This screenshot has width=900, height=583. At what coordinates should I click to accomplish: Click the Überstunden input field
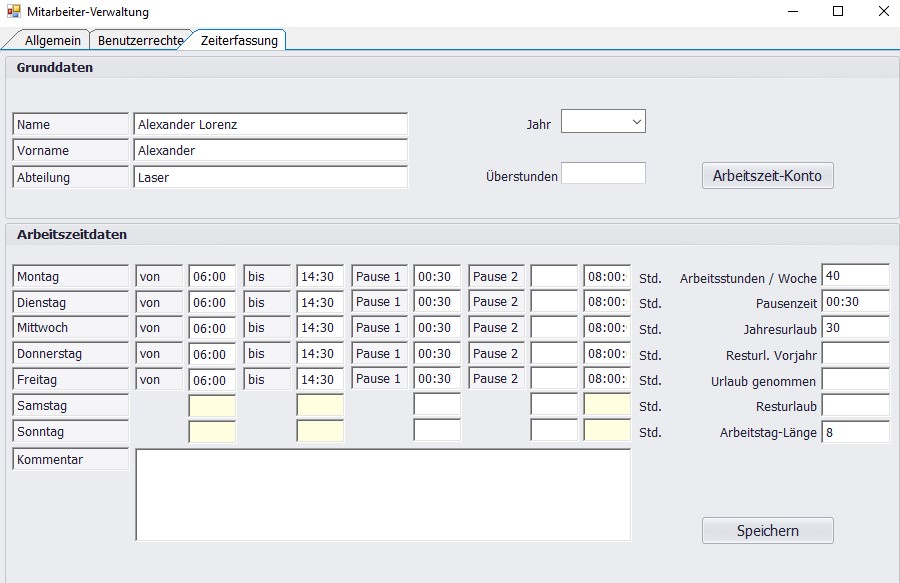pyautogui.click(x=603, y=173)
